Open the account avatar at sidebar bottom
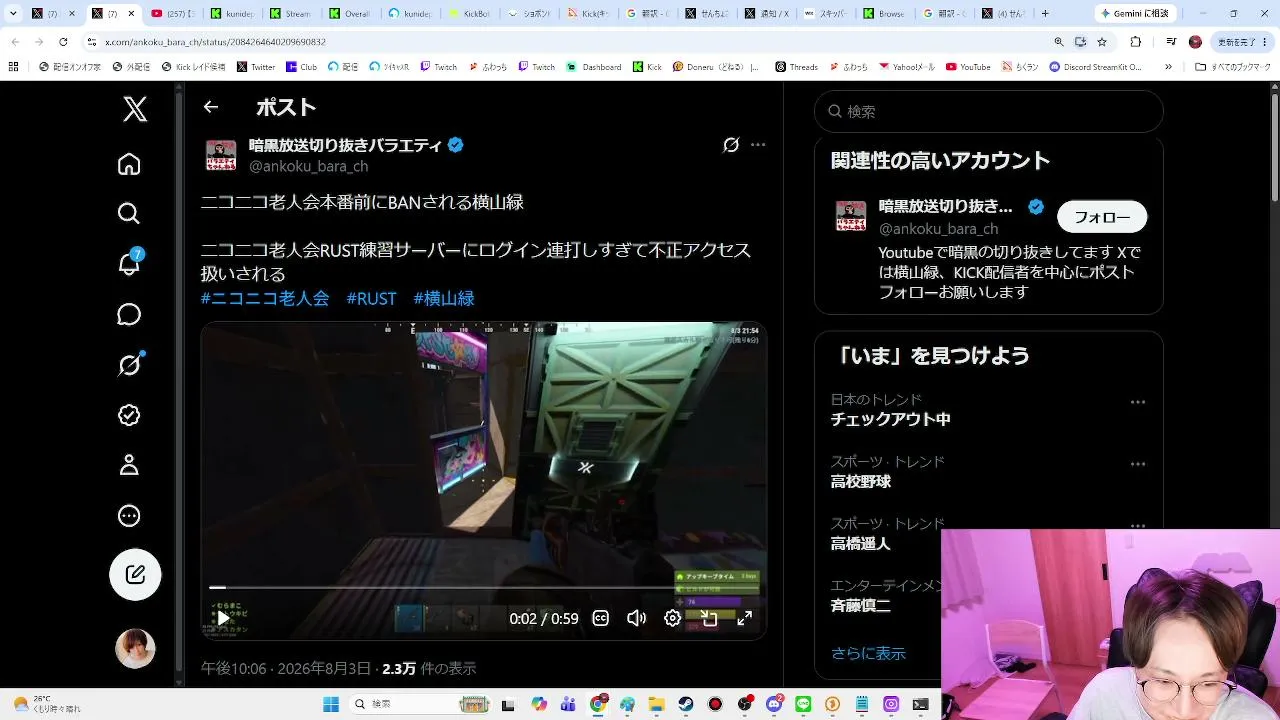 click(135, 649)
